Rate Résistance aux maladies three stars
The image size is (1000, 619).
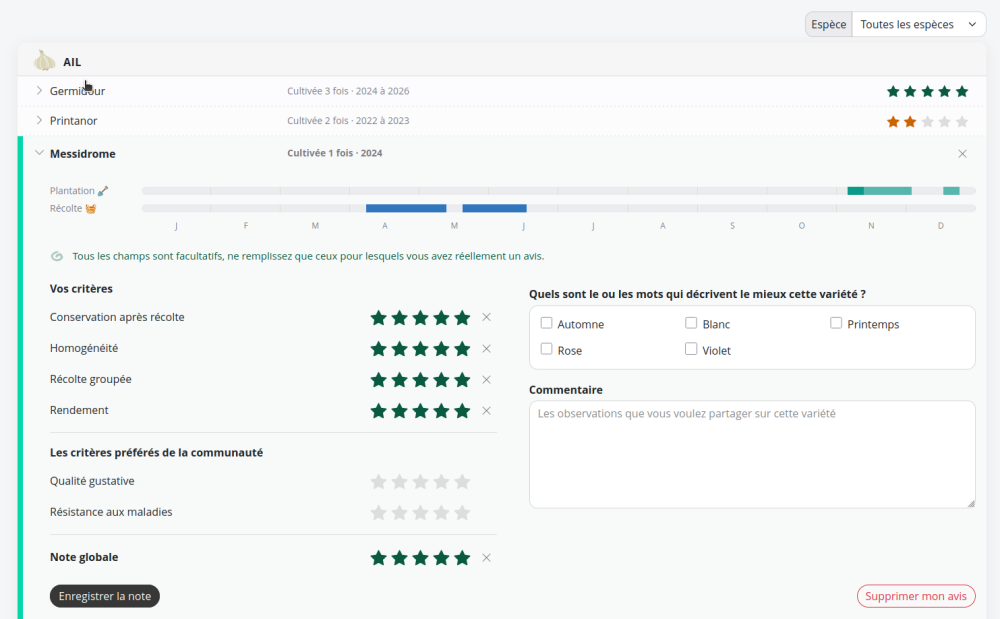tap(420, 513)
